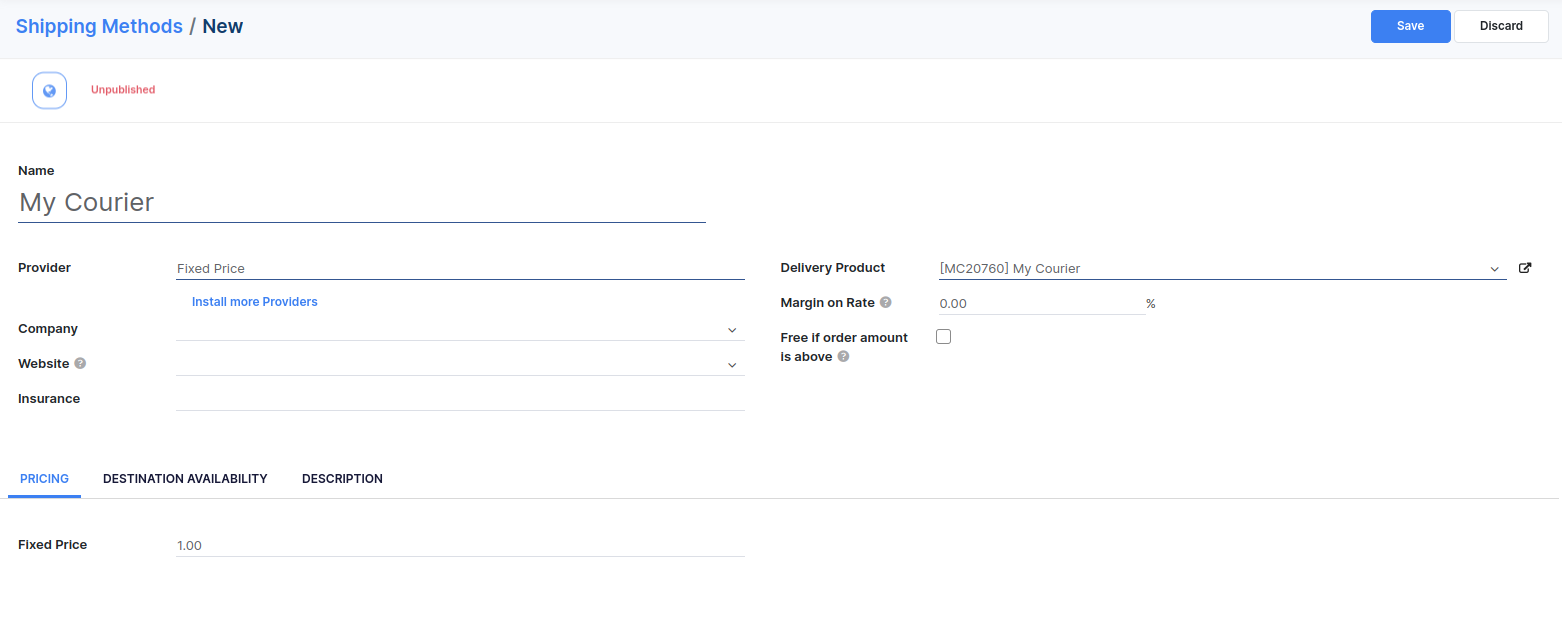
Task: Follow the Install more Providers link
Action: [x=254, y=302]
